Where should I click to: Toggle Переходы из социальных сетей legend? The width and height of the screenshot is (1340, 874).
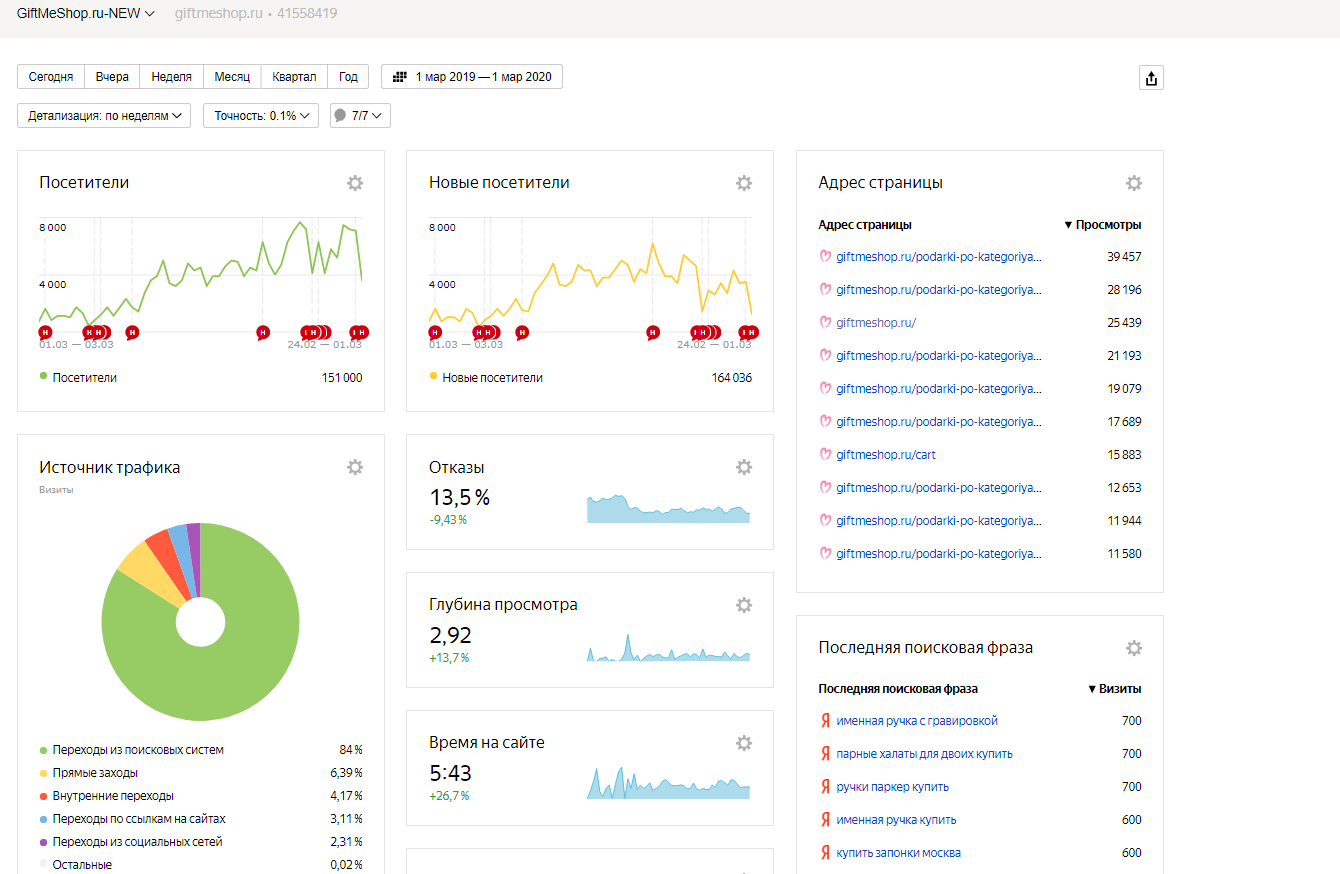131,842
